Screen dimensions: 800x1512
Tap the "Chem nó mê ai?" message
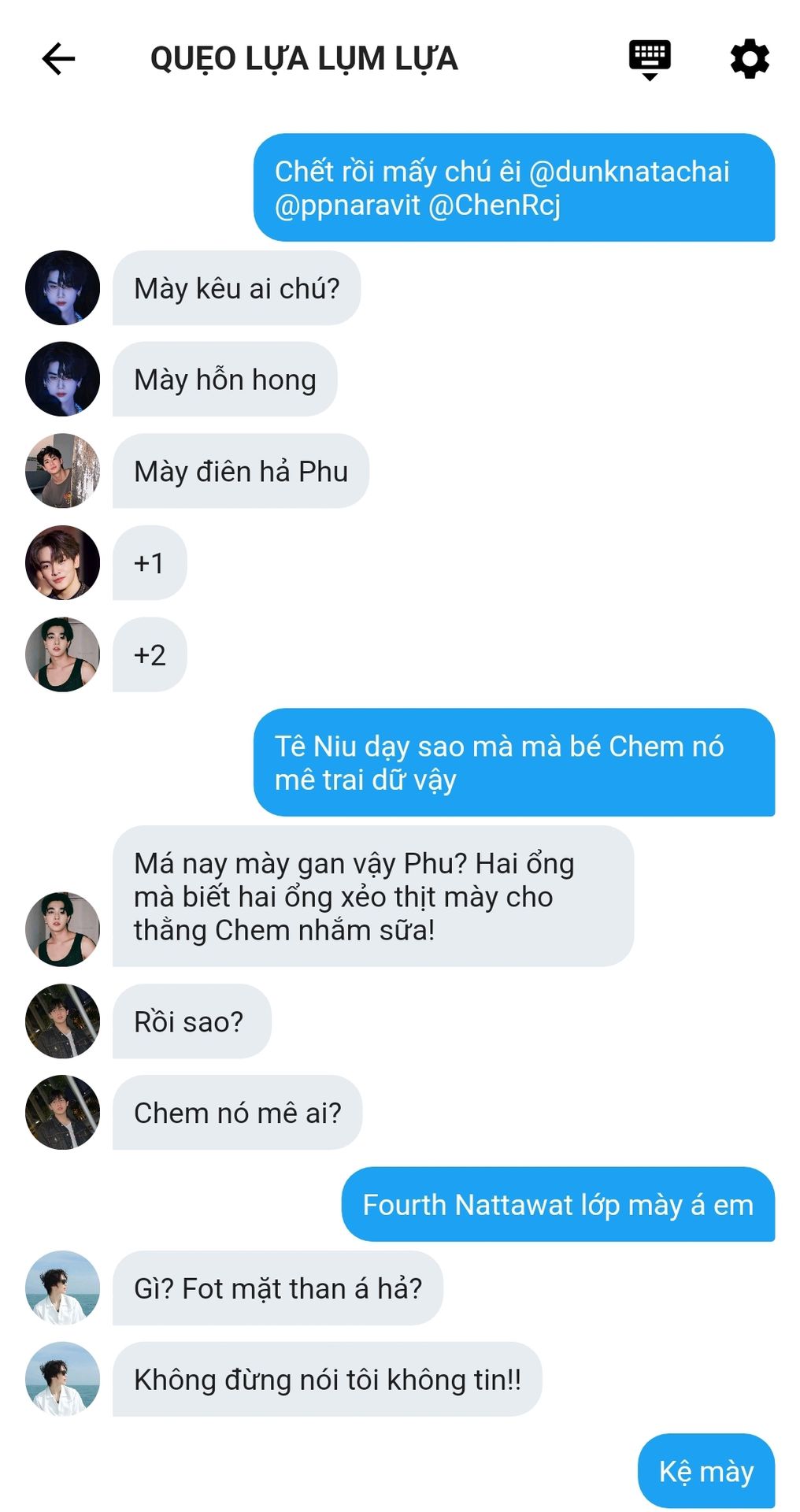tap(237, 1113)
